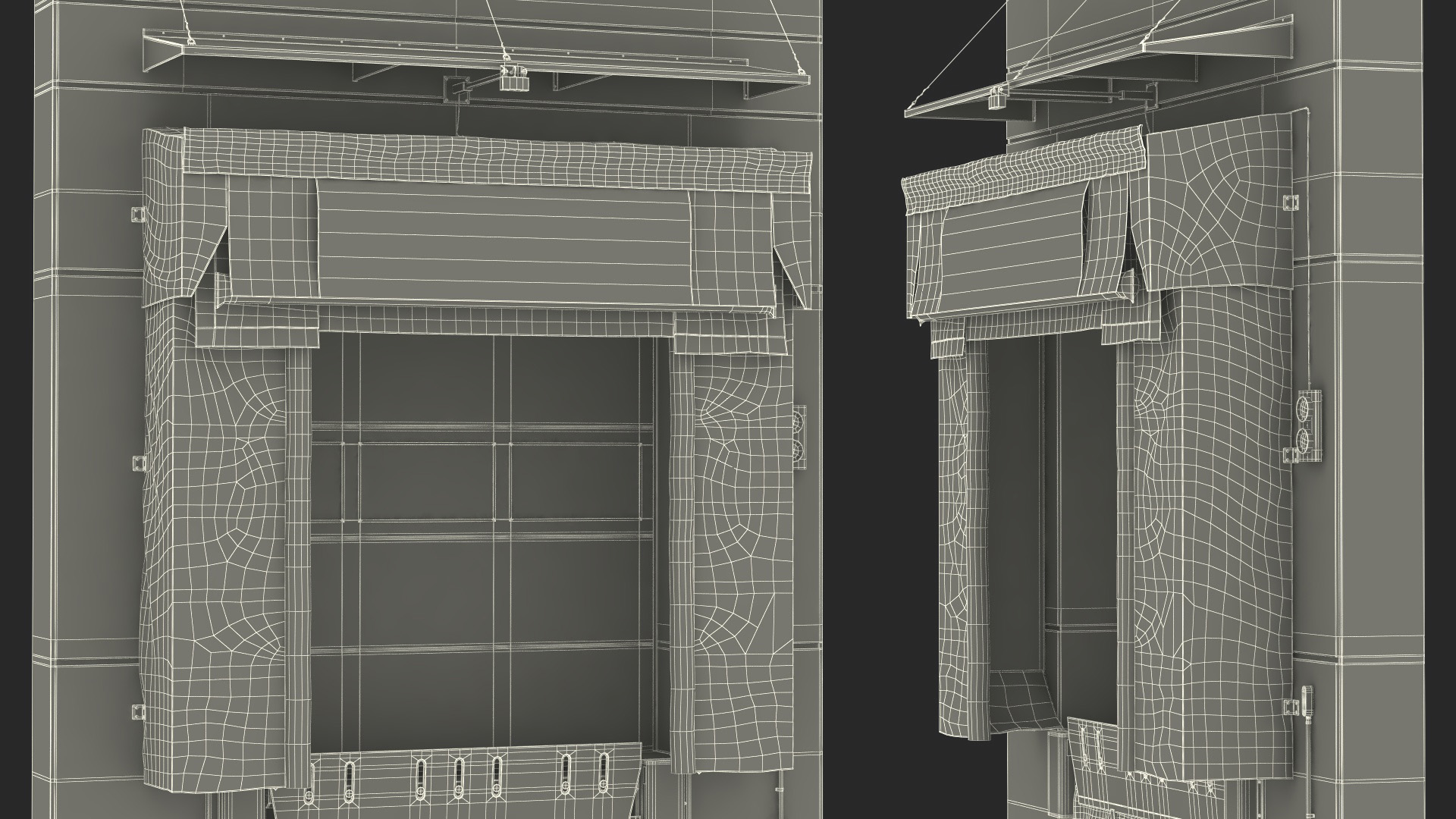Select the upper-left wall bracket in front view
This screenshot has height=819, width=1456.
(x=136, y=214)
